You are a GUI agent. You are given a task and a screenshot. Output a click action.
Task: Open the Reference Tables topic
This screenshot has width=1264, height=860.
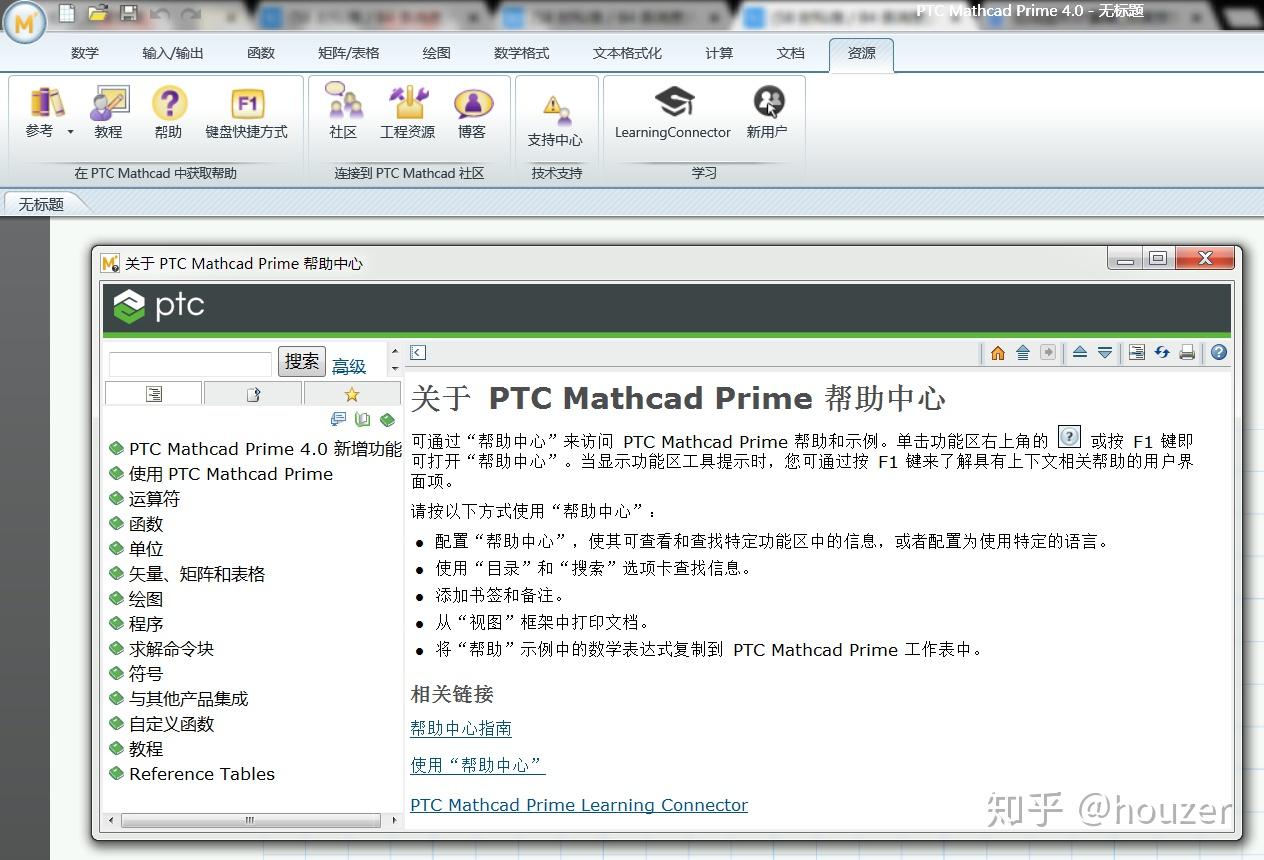click(x=202, y=774)
